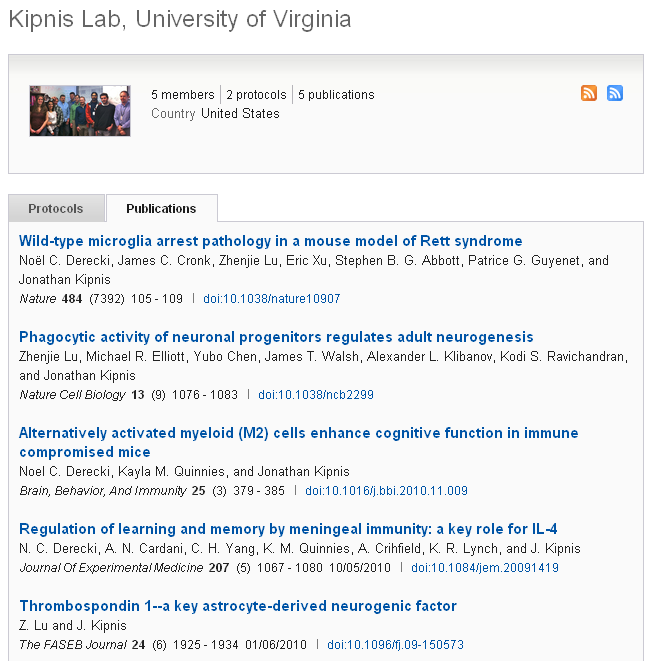Click the orange RSS feed icon
This screenshot has width=650, height=661.
(x=589, y=93)
